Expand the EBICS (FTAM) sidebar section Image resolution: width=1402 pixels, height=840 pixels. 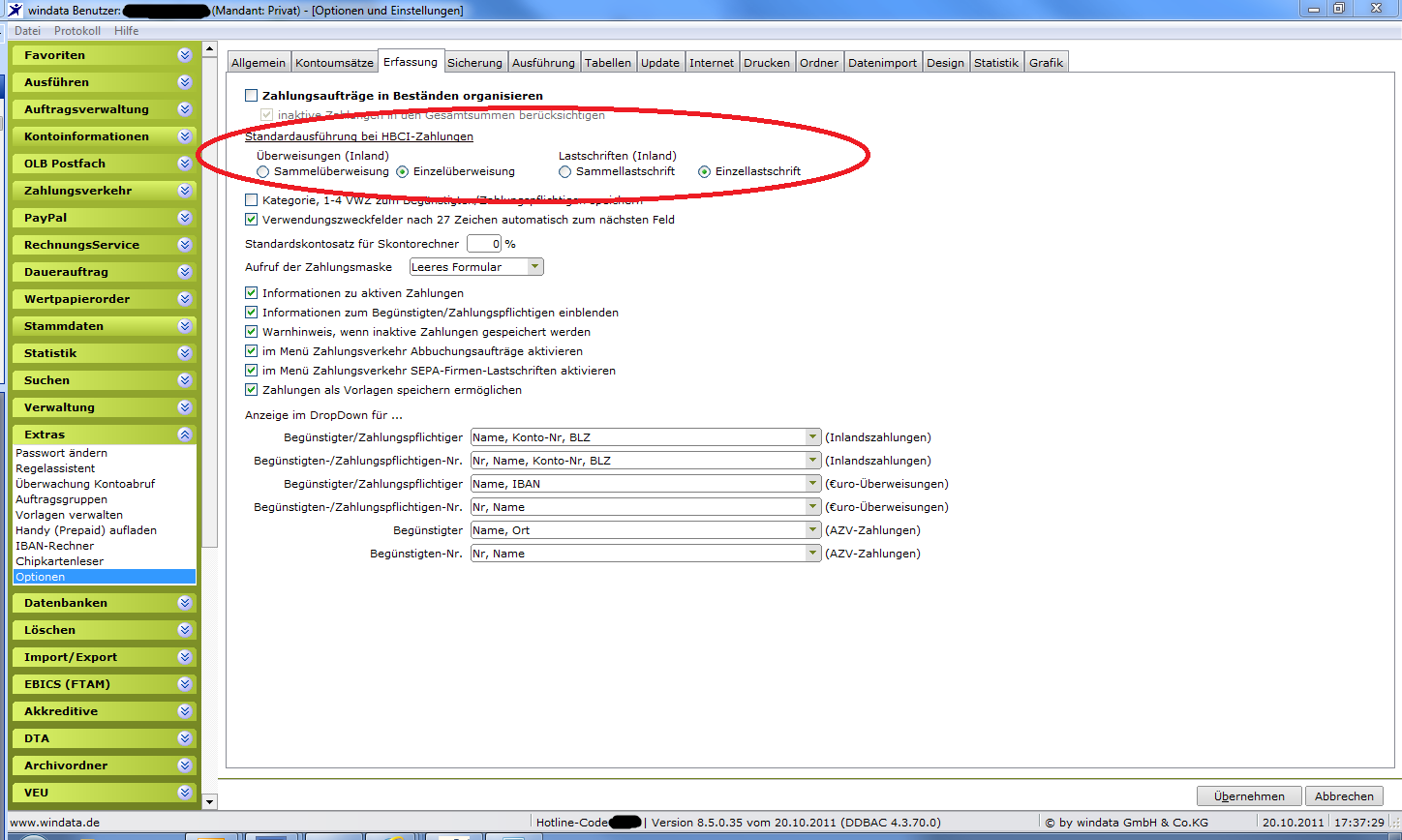[104, 684]
